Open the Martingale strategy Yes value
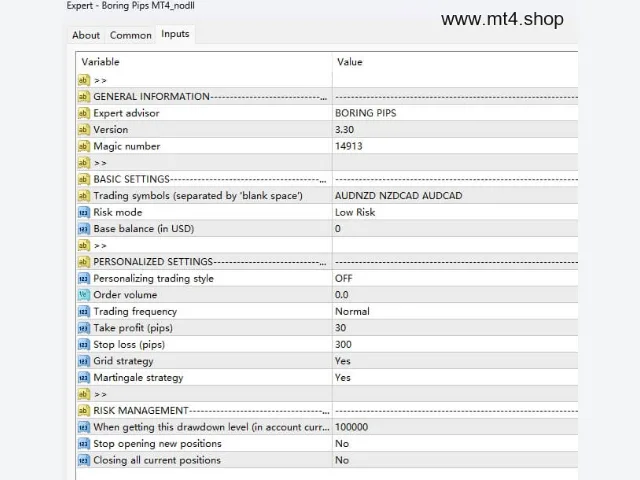 pos(342,378)
